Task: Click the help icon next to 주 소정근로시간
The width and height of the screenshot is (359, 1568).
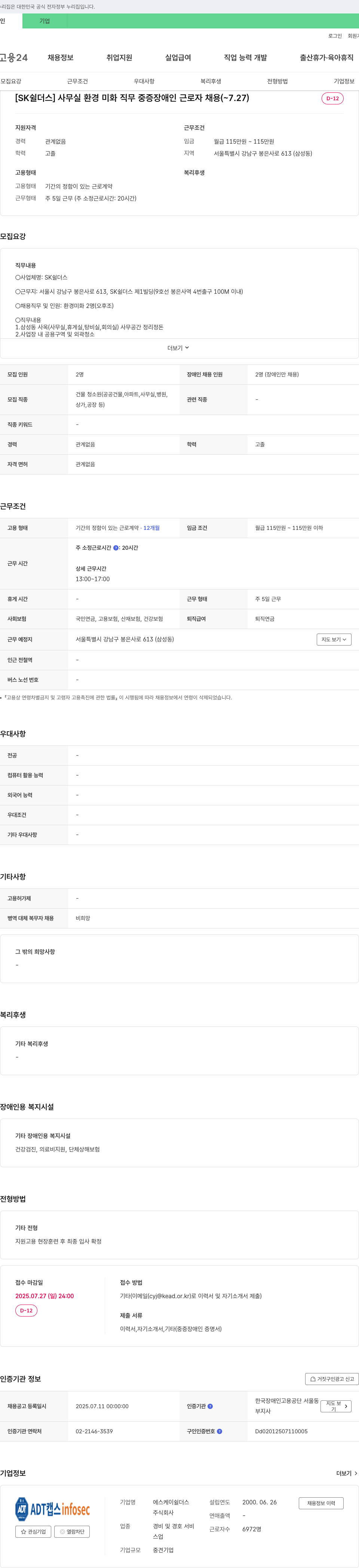Action: [116, 548]
